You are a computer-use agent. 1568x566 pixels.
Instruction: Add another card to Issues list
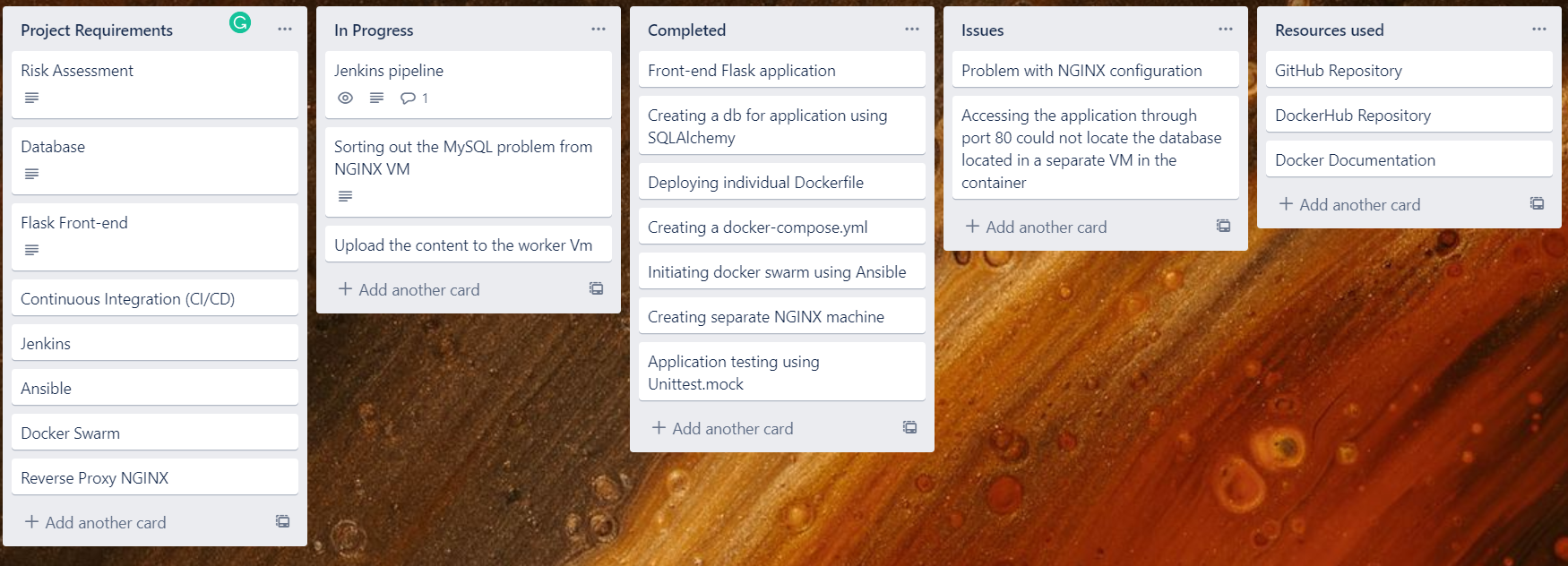[1036, 227]
